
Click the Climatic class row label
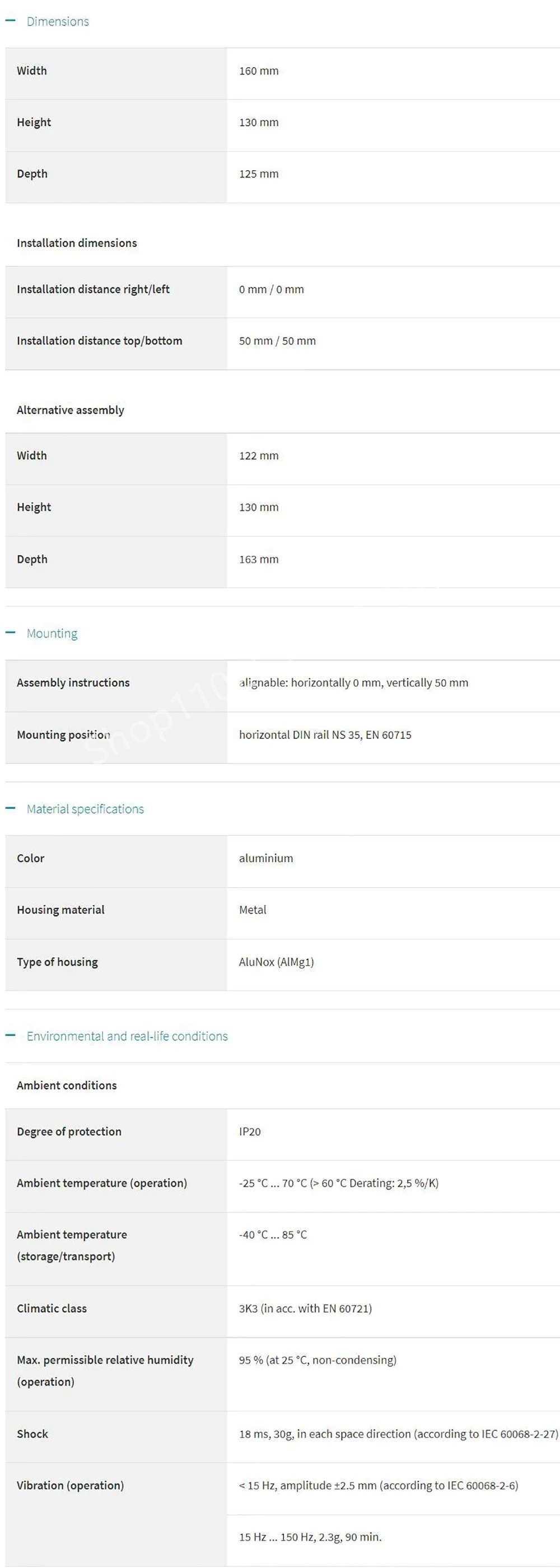[x=52, y=1308]
